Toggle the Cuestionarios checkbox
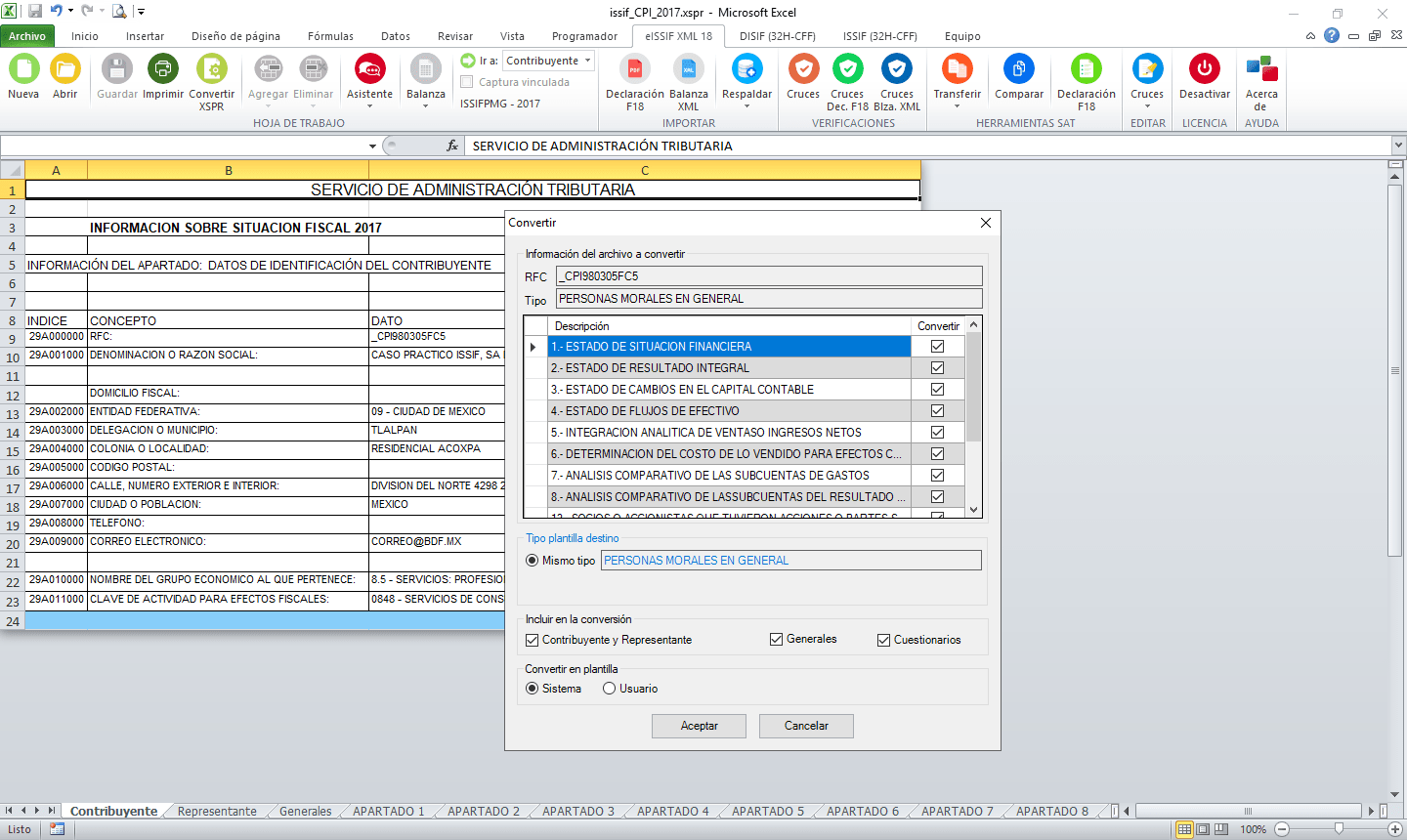 [884, 640]
